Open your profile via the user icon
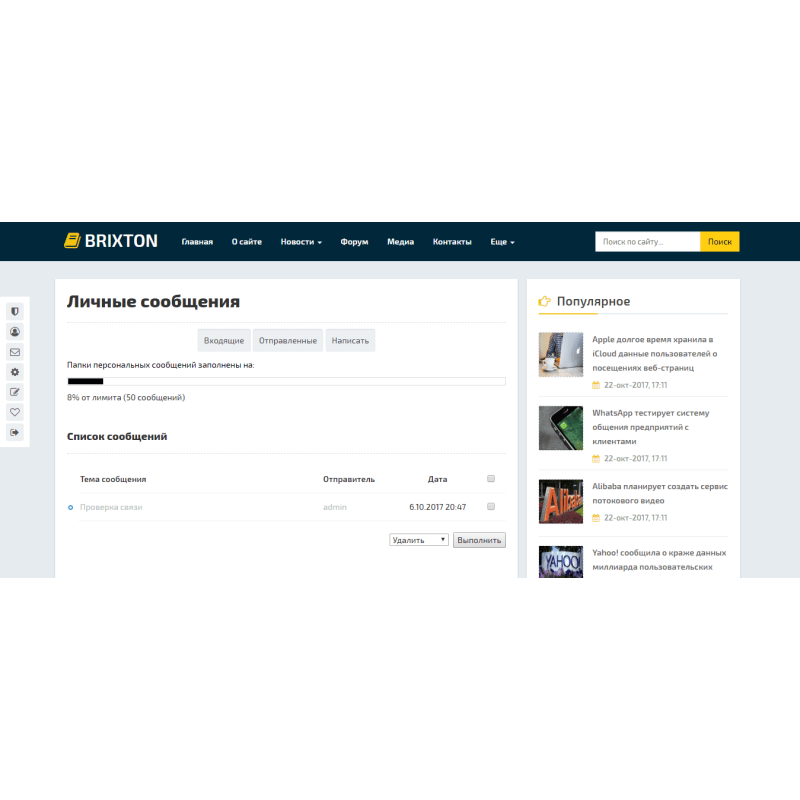The height and width of the screenshot is (800, 800). click(x=14, y=331)
